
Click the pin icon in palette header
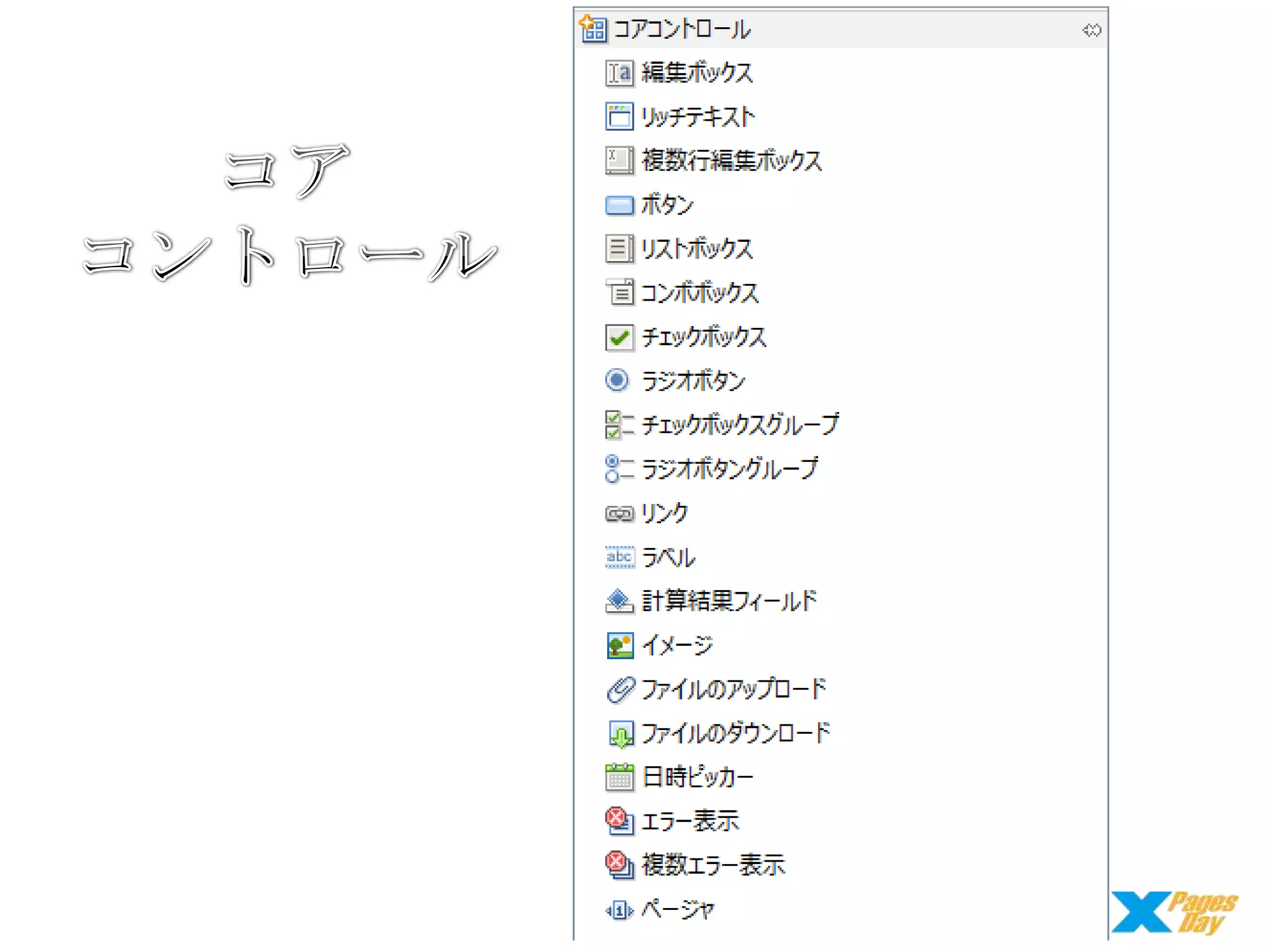(1091, 30)
